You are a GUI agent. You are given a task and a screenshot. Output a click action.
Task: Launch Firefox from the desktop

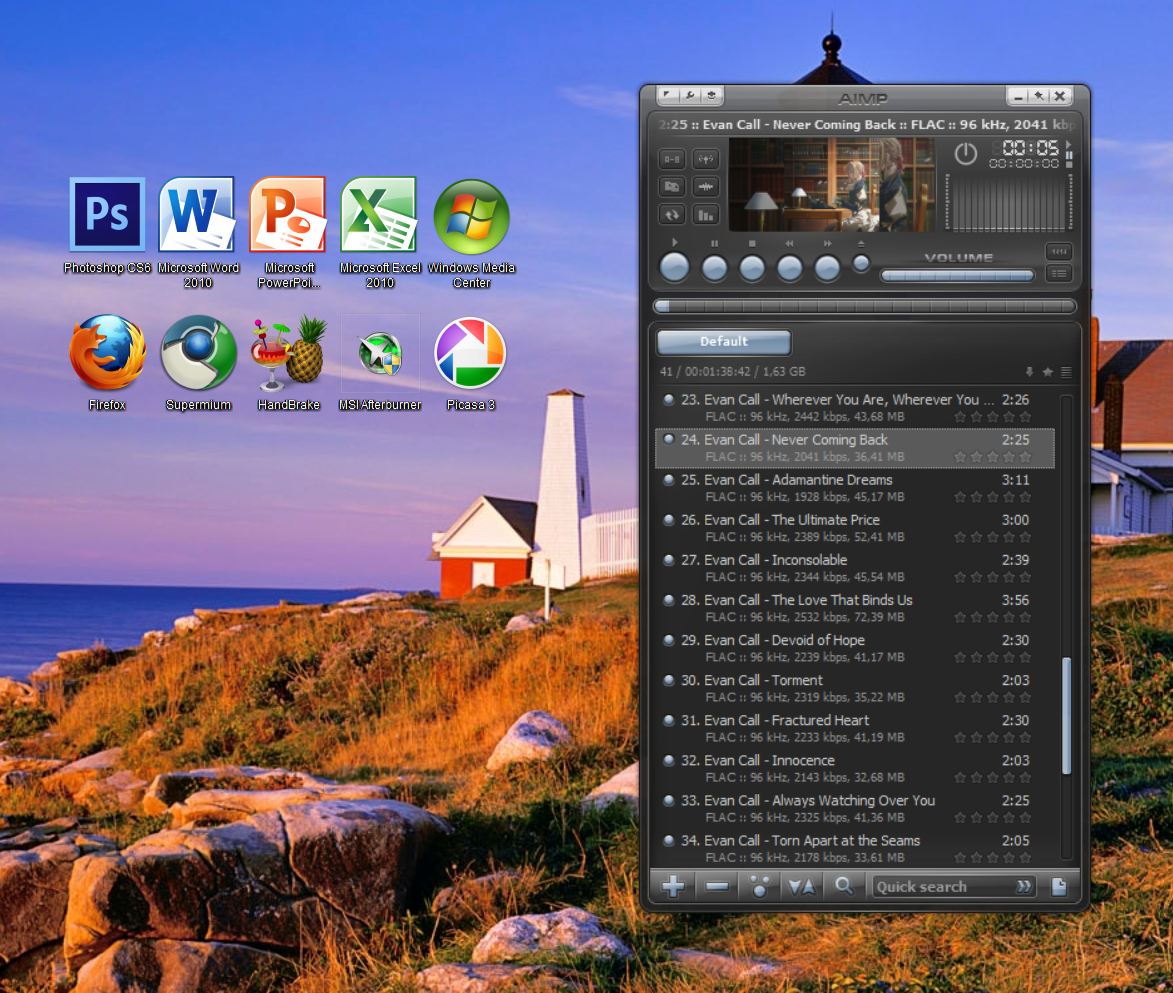point(108,363)
